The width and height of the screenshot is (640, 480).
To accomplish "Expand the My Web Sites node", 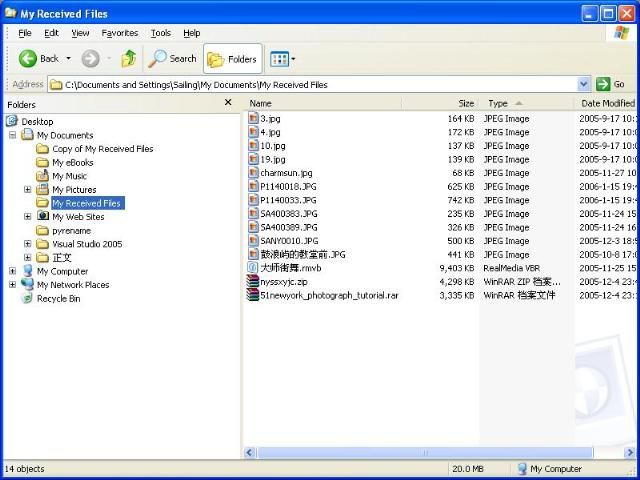I will (x=28, y=216).
